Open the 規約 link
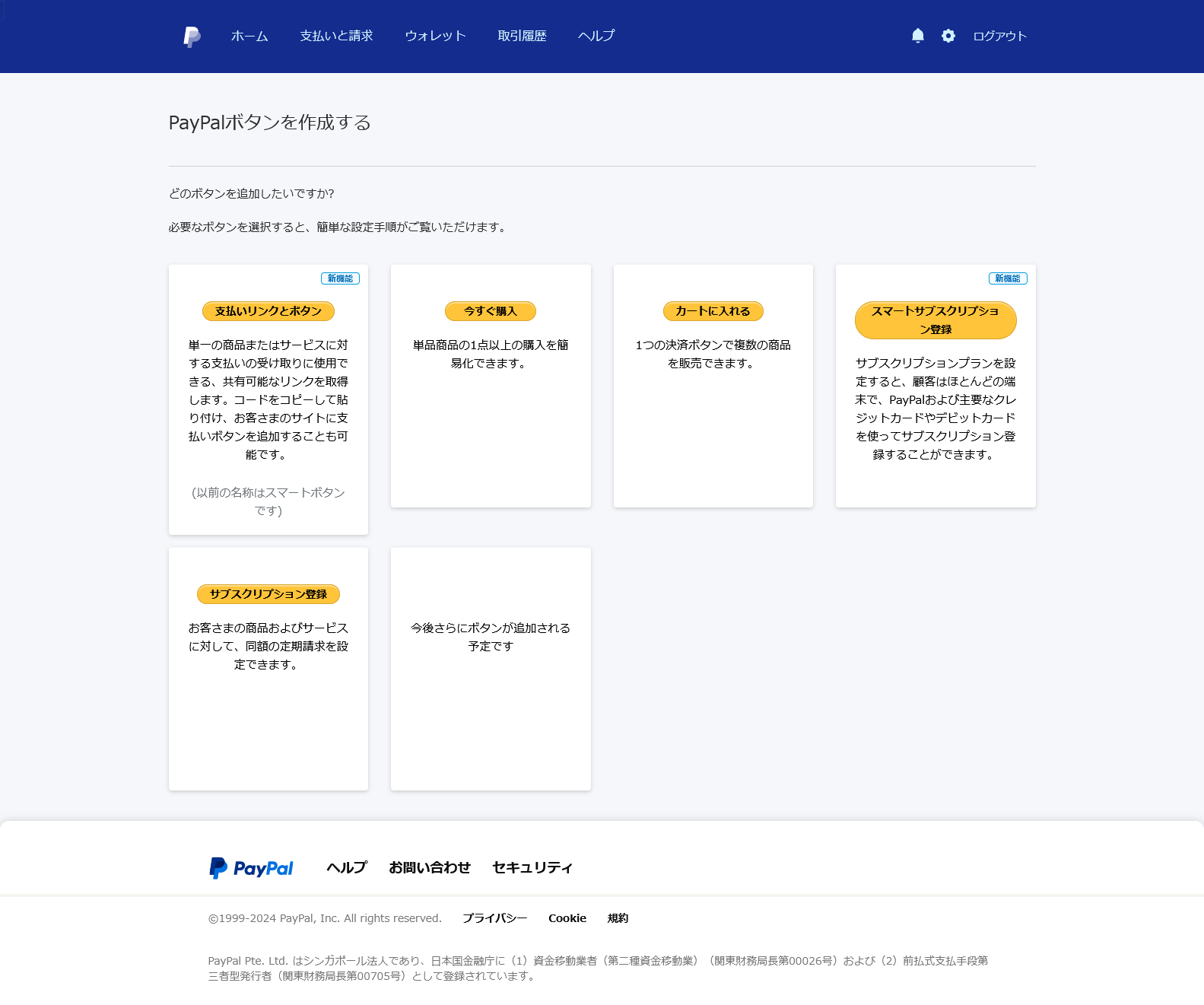 click(618, 918)
